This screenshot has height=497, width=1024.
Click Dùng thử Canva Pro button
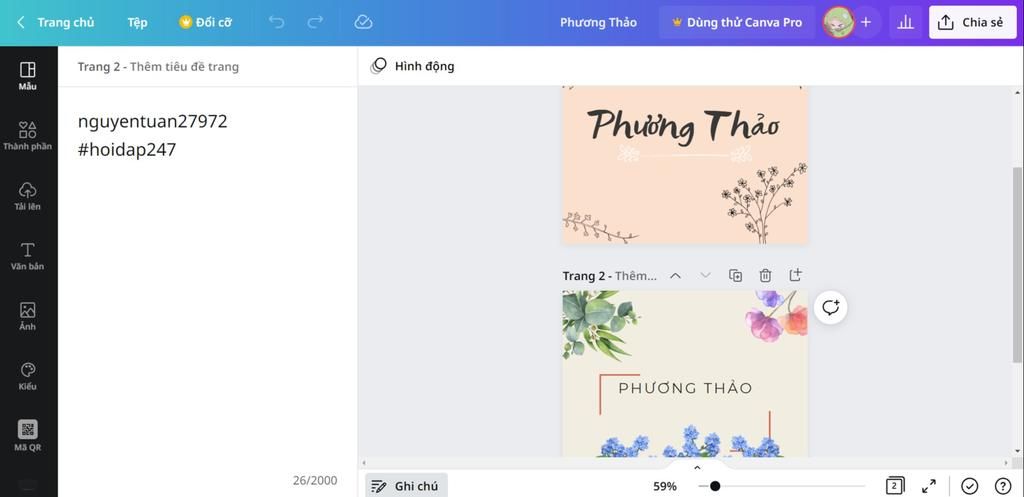coord(737,22)
